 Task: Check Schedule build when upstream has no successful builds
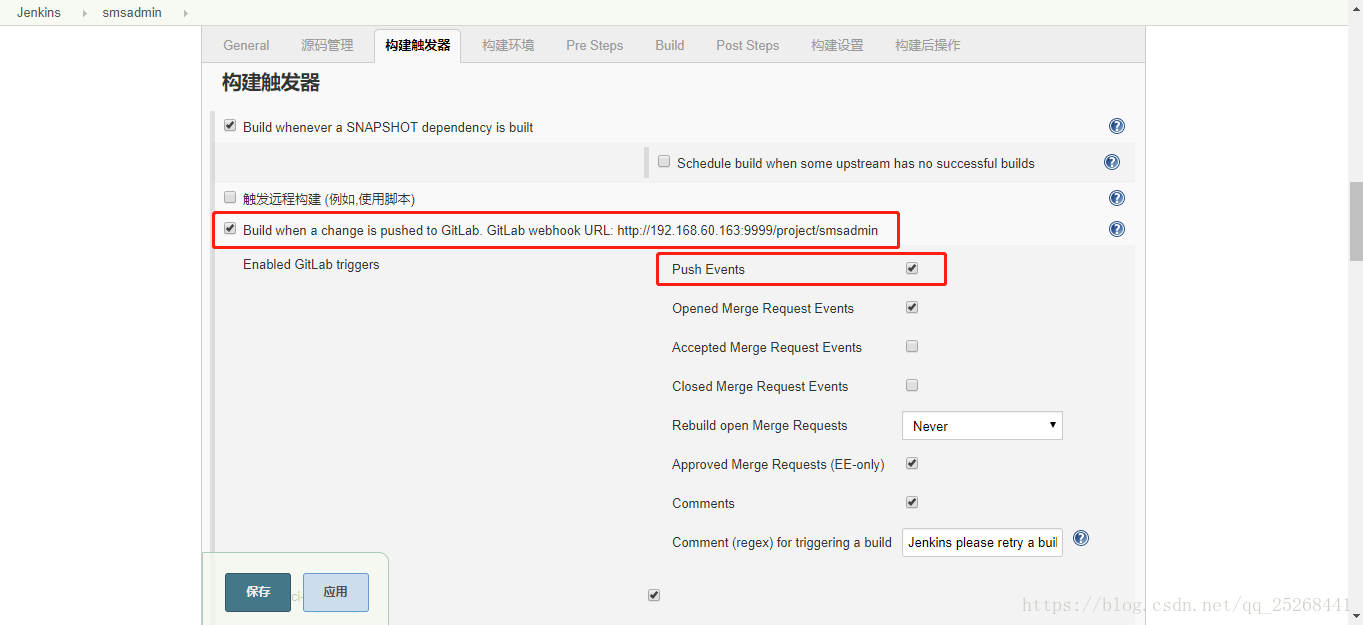tap(664, 161)
